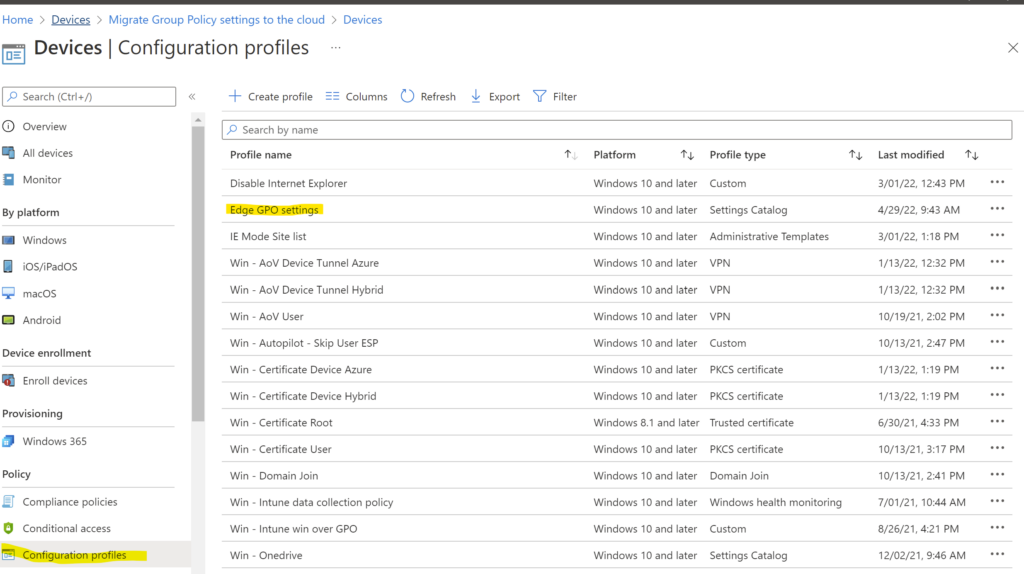The image size is (1024, 574).
Task: Click '4/29/22, 9:43 AM' date cell
Action: tap(919, 210)
